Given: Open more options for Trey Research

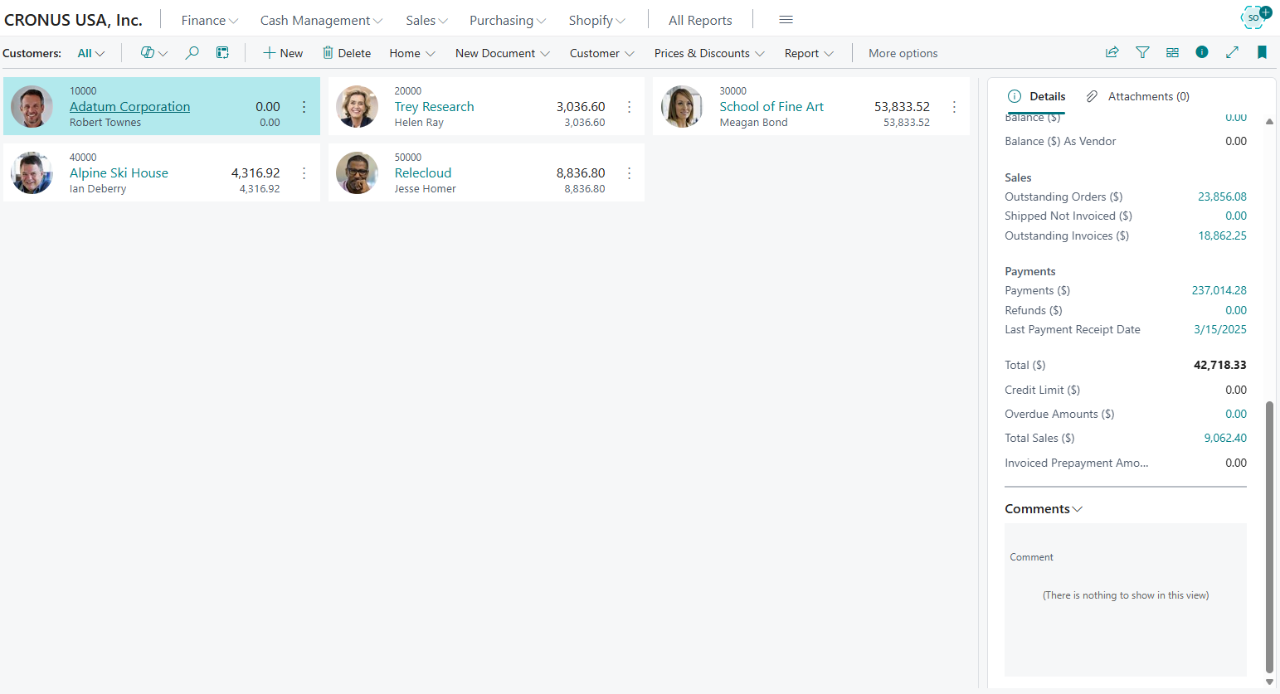Looking at the screenshot, I should [x=629, y=106].
